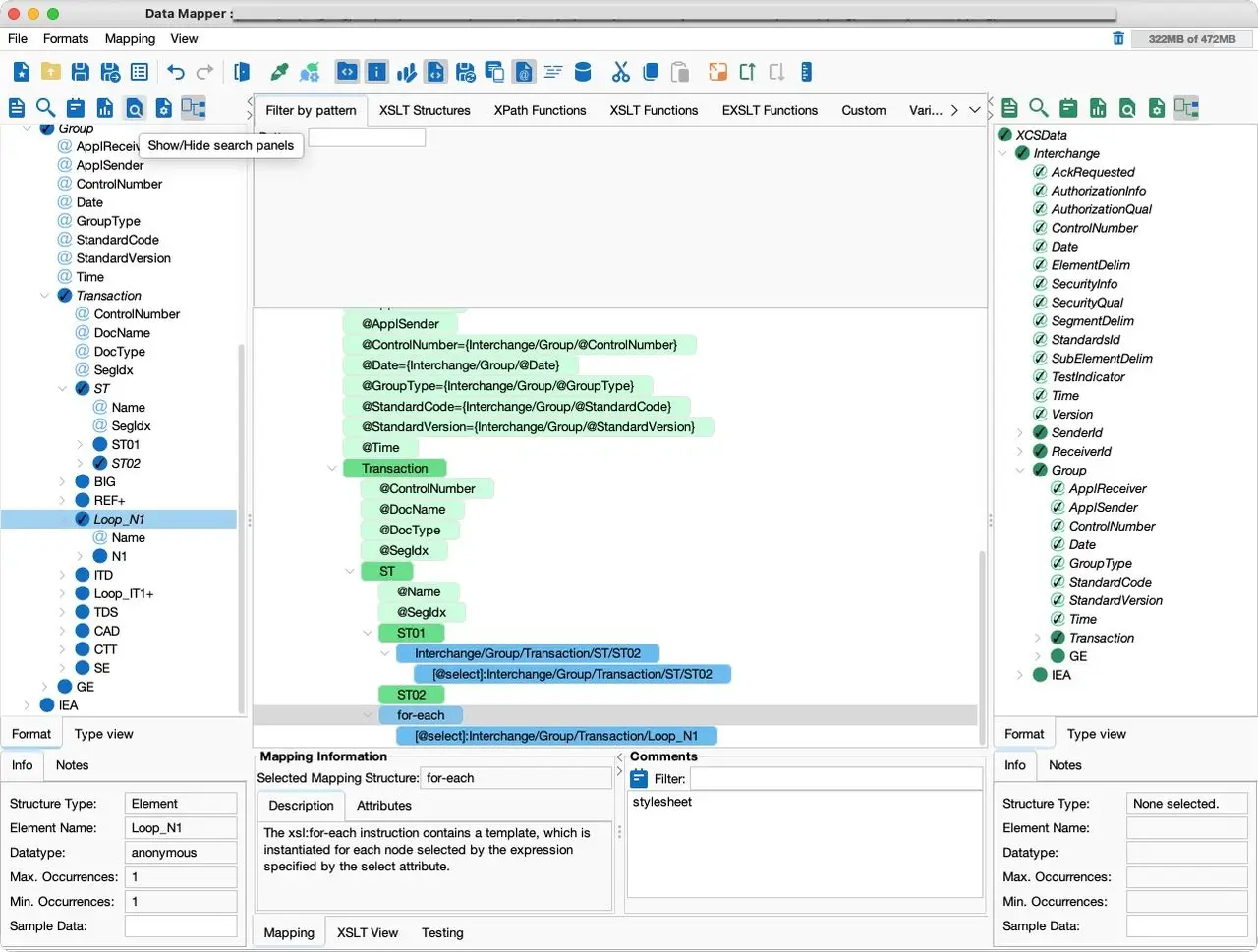The height and width of the screenshot is (952, 1258).
Task: Select the [@select] Loop_N1 mapping row
Action: [556, 737]
